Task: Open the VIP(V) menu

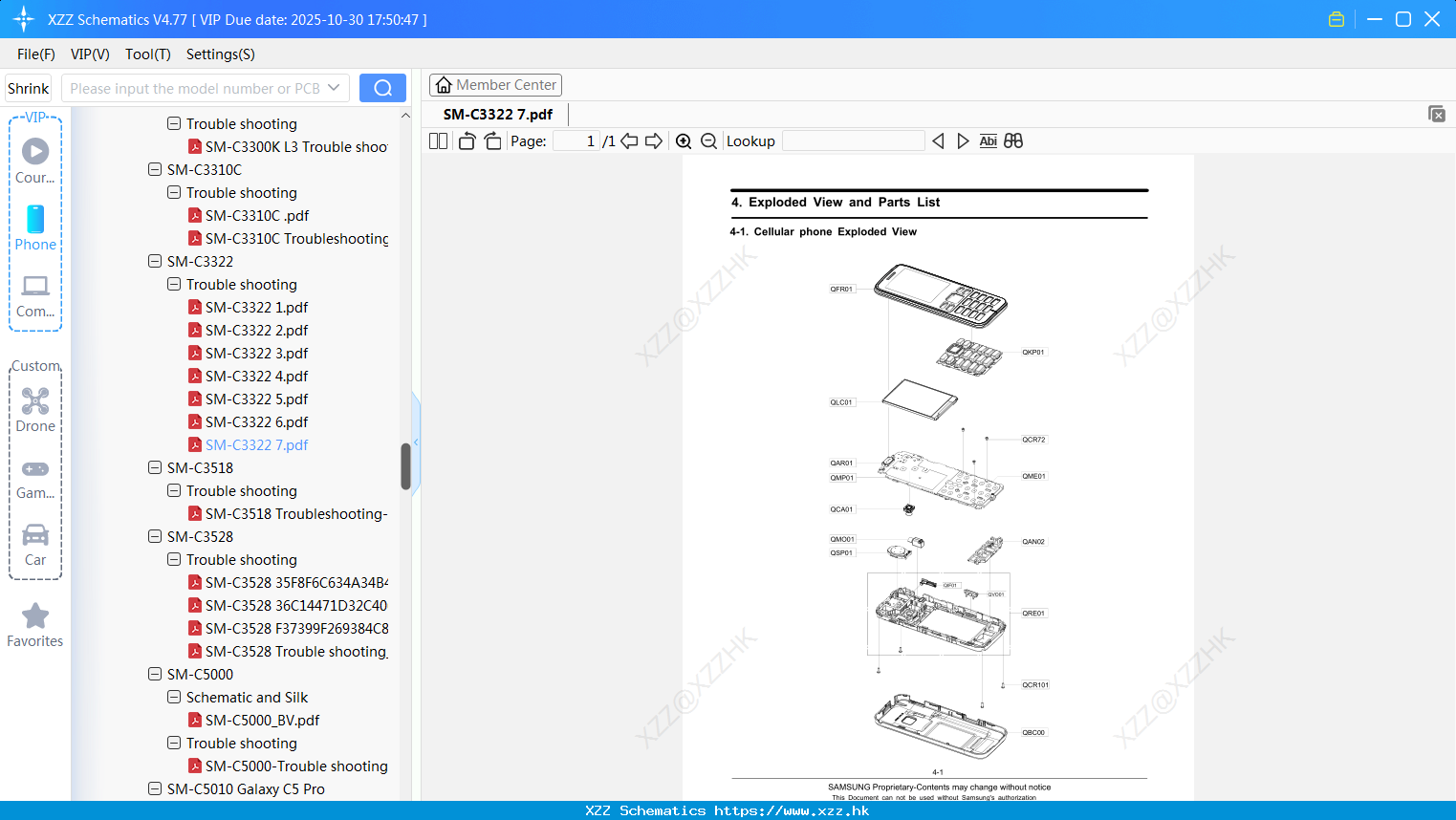Action: (90, 54)
